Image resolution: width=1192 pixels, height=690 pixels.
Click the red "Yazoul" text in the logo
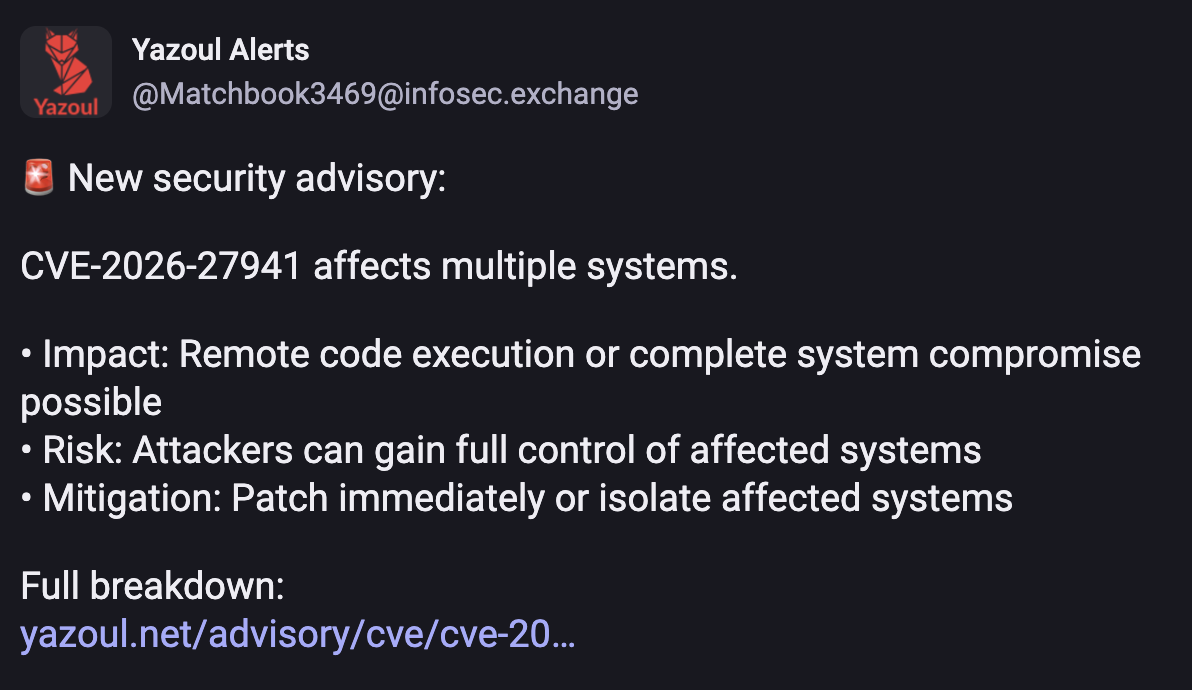[66, 106]
